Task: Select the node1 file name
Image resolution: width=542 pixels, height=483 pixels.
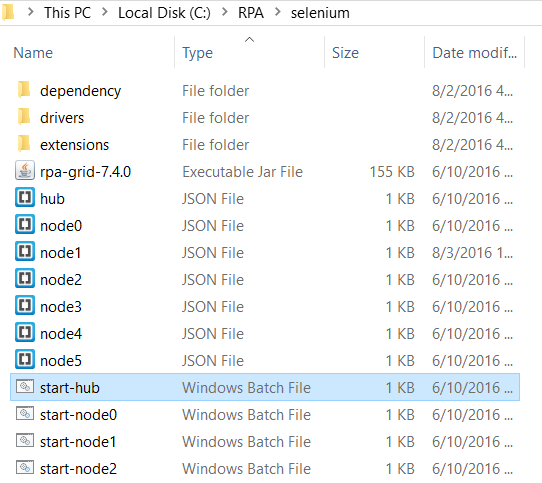Action: pos(60,253)
